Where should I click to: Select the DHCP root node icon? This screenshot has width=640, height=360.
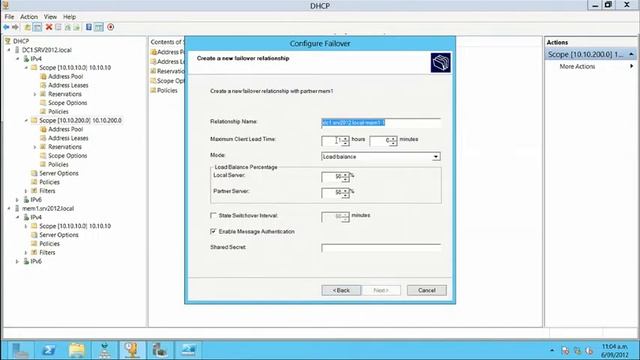click(x=7, y=41)
